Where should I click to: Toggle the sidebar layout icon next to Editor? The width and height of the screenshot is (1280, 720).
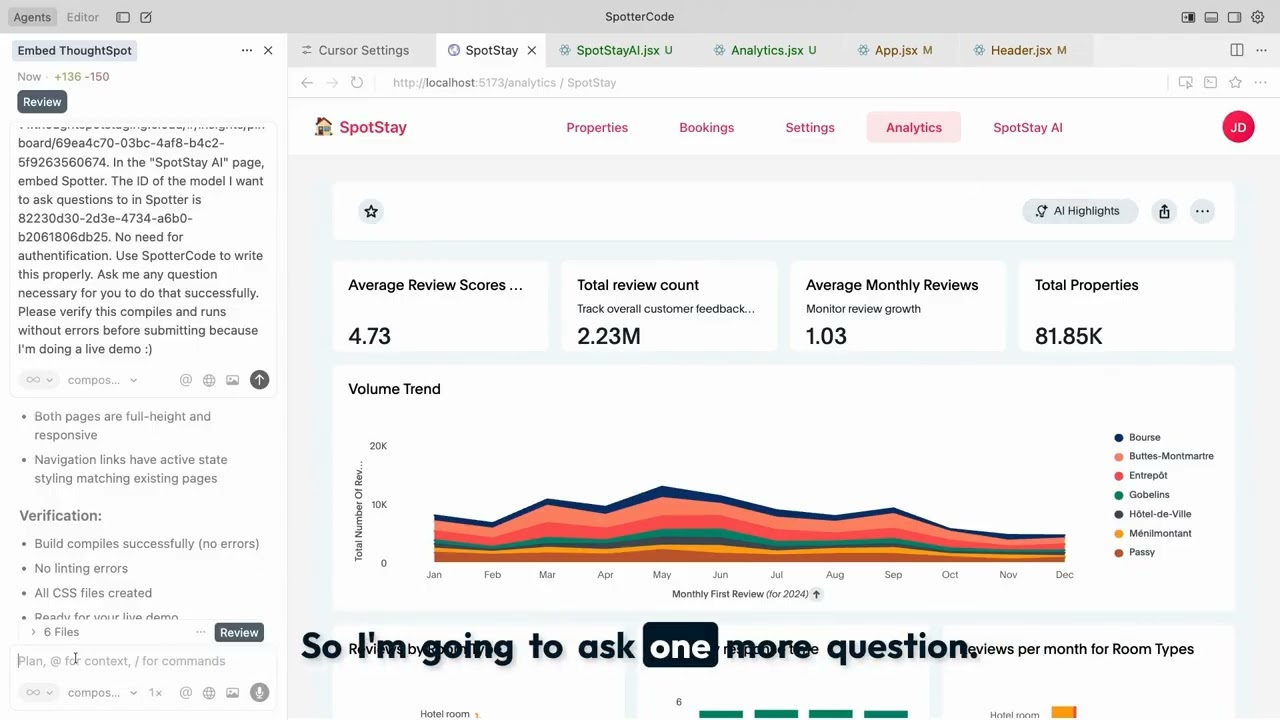coord(123,17)
